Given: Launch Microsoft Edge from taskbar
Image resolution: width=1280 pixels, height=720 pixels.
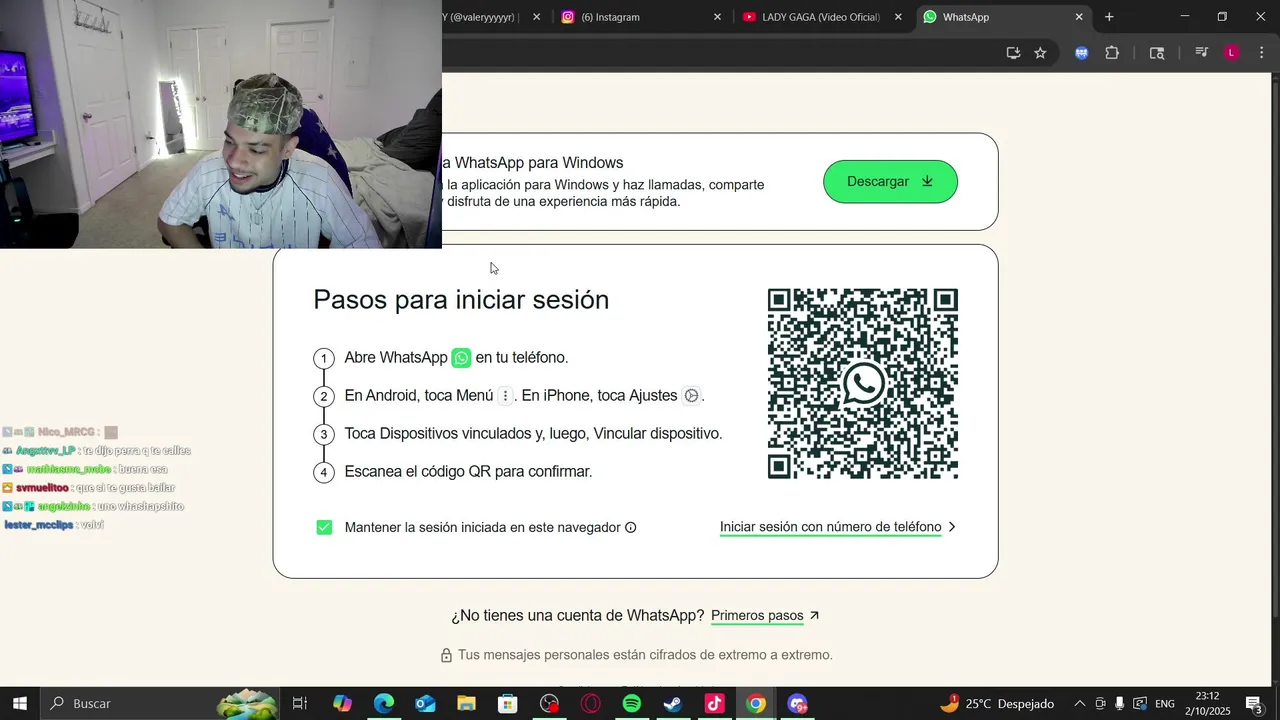Looking at the screenshot, I should click(x=384, y=704).
